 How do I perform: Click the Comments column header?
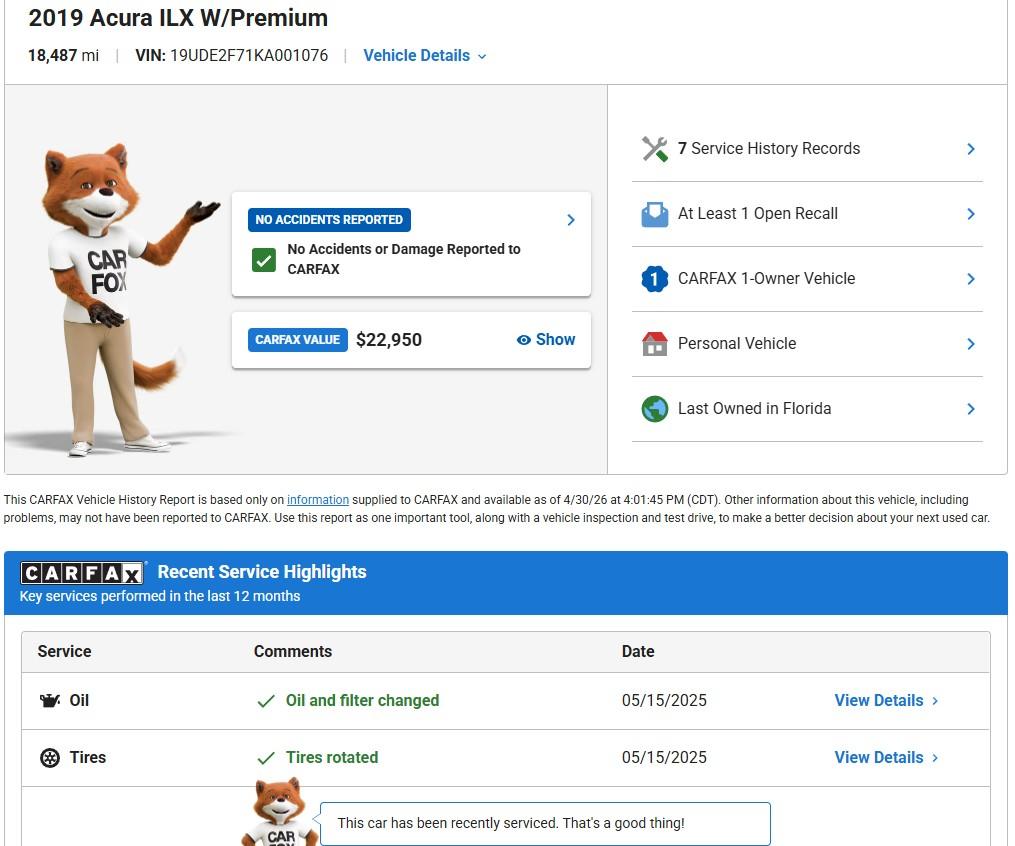click(x=293, y=652)
